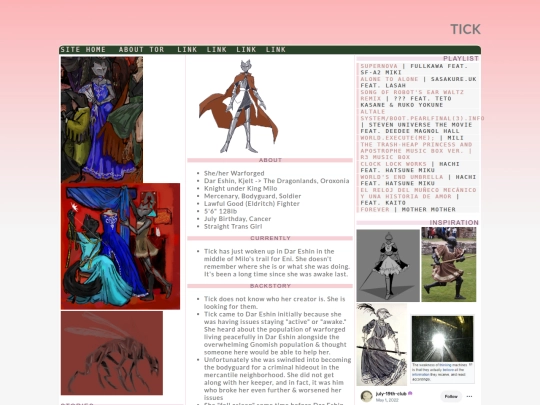Screen dimensions: 540x405
Task: Open the july-19th-club username link
Action: pos(391,394)
